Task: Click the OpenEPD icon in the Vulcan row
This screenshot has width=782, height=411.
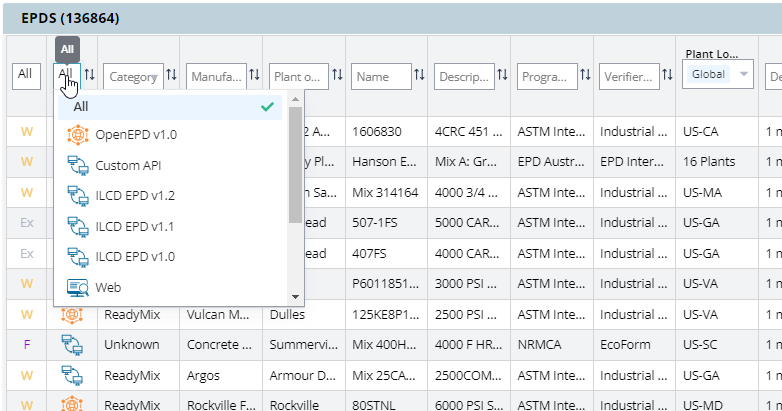Action: click(x=72, y=315)
